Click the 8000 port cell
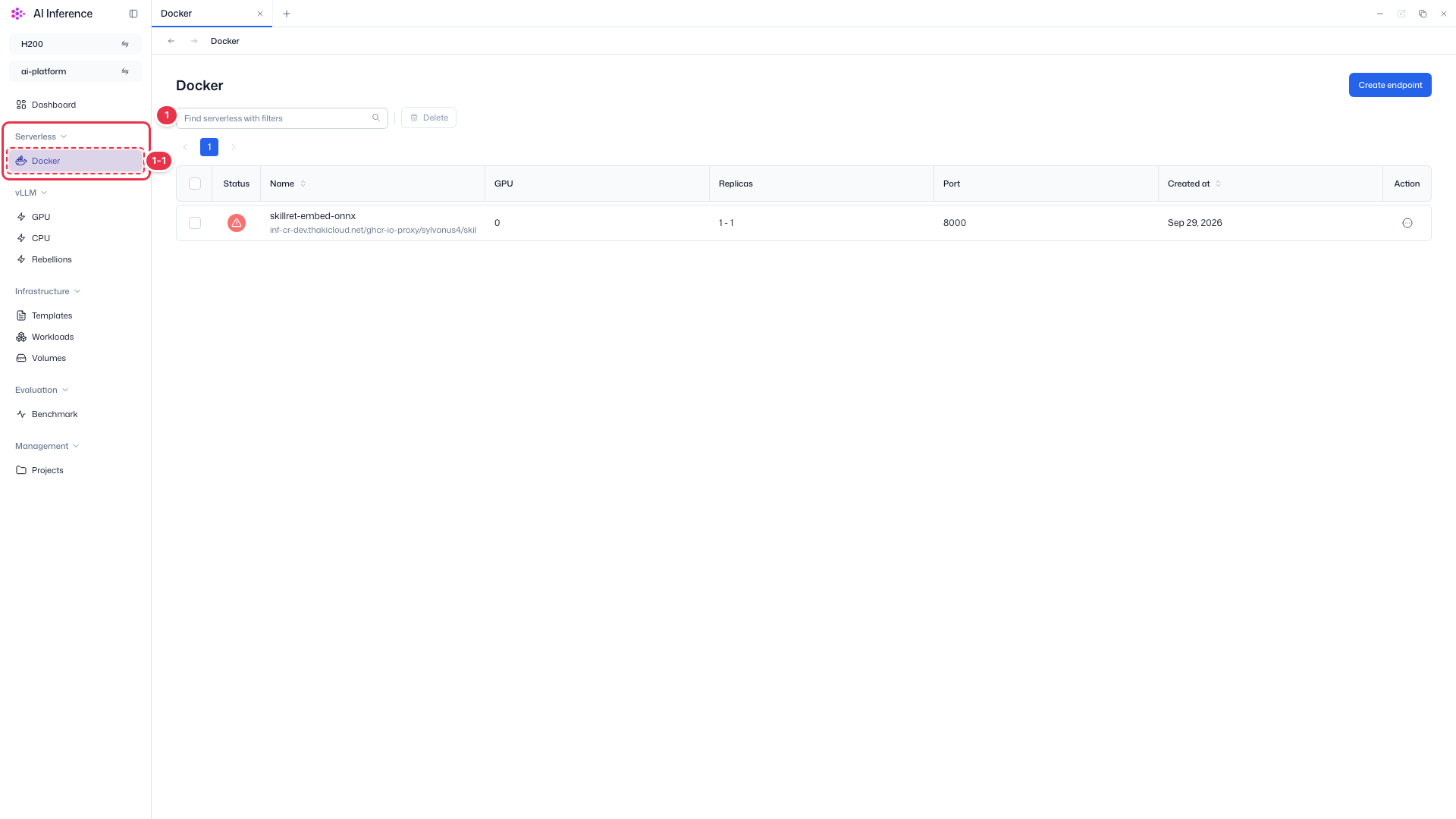Screen dimensions: 1456x819 [955, 223]
